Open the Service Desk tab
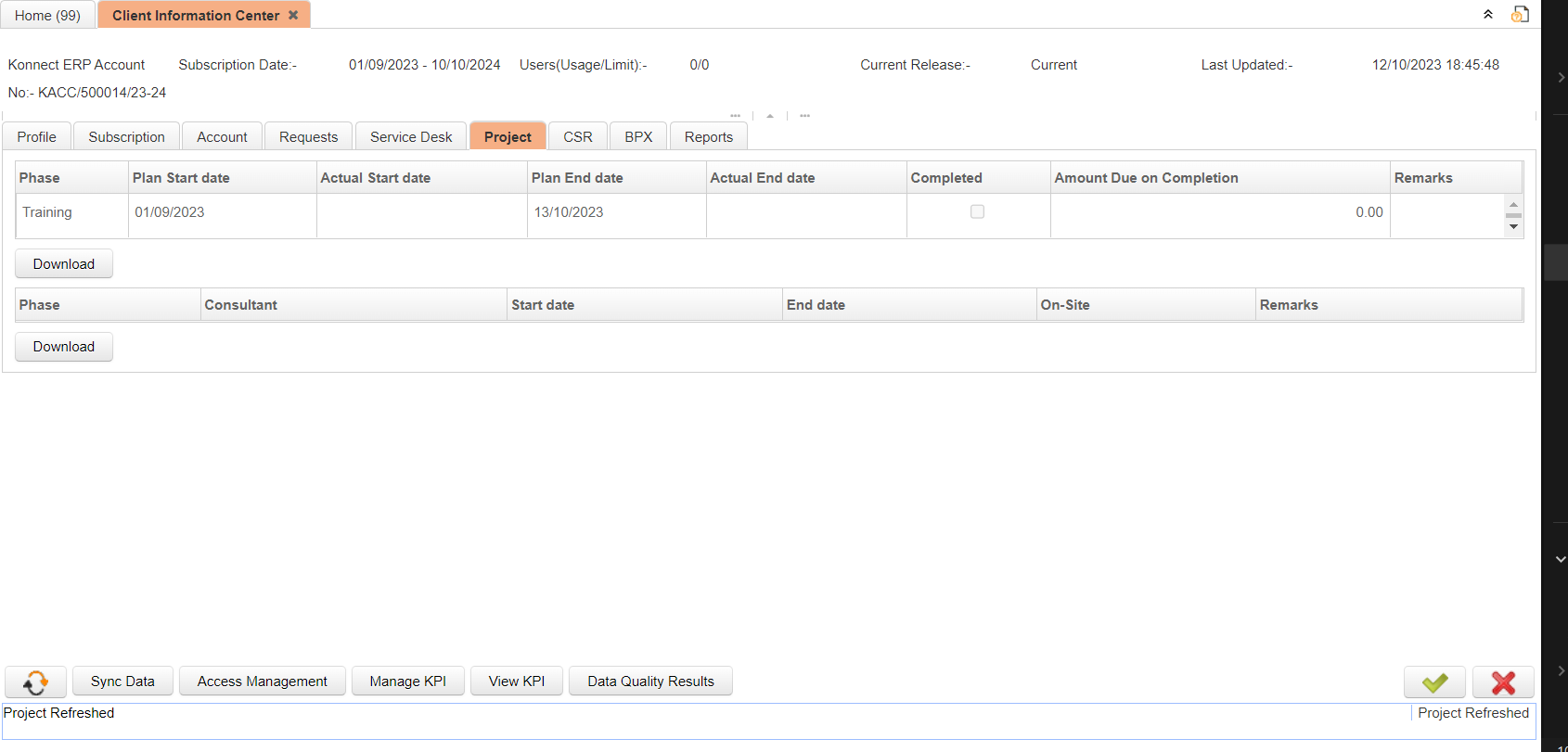The image size is (1568, 752). [x=411, y=137]
